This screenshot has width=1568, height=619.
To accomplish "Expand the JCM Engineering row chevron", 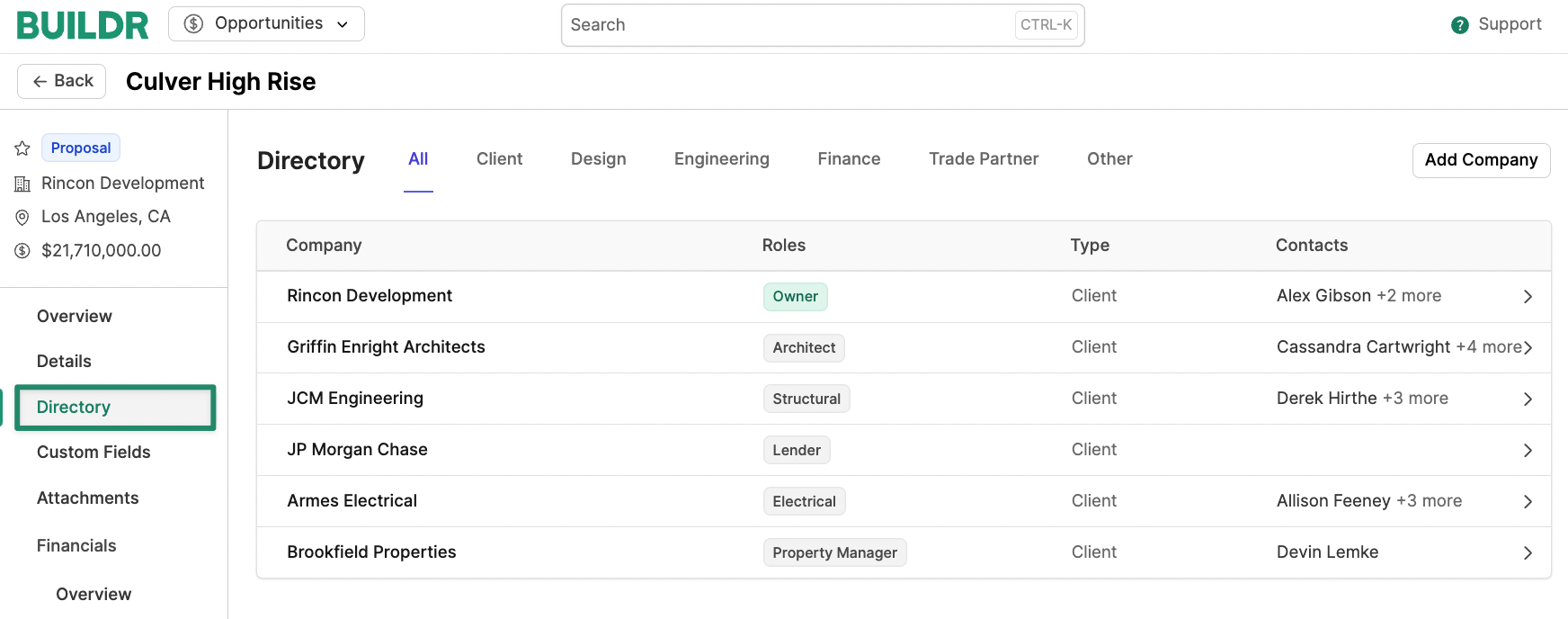I will pos(1528,399).
